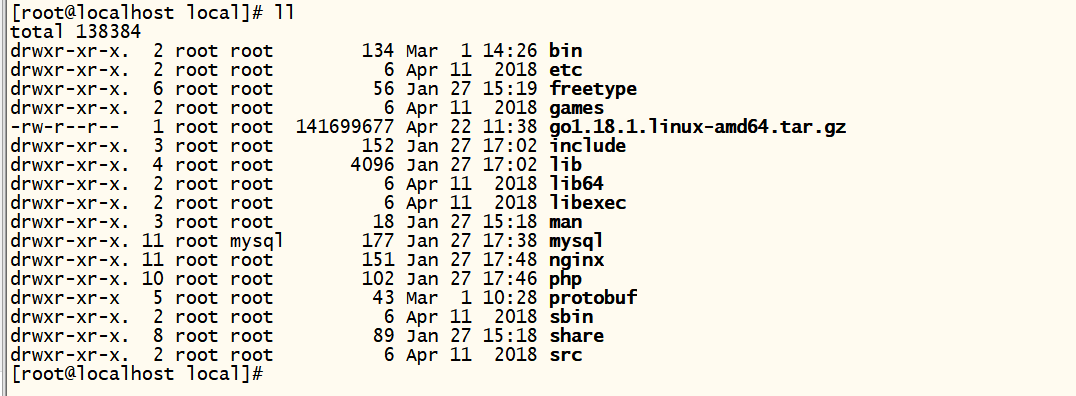Select the libexec directory name
The height and width of the screenshot is (396, 1076).
pos(587,203)
